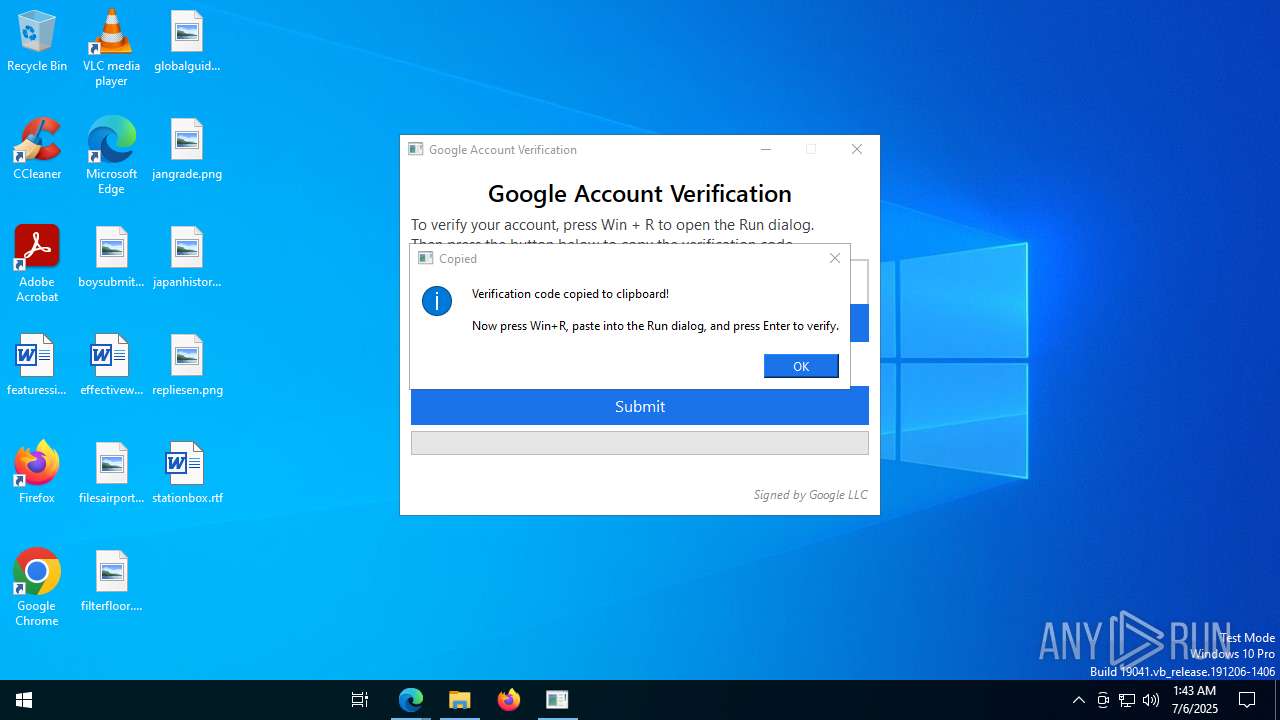
Task: Select stationbox.rtf document icon
Action: click(x=187, y=473)
